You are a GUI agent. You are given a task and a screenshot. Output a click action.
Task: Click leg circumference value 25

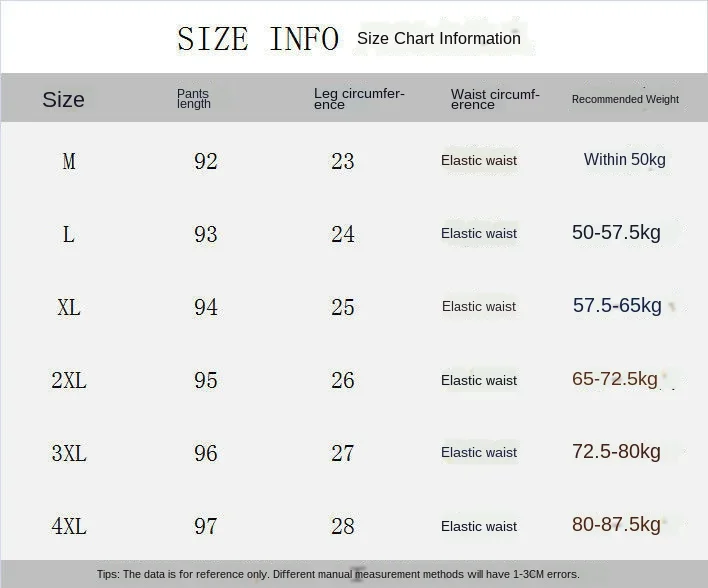(x=343, y=308)
